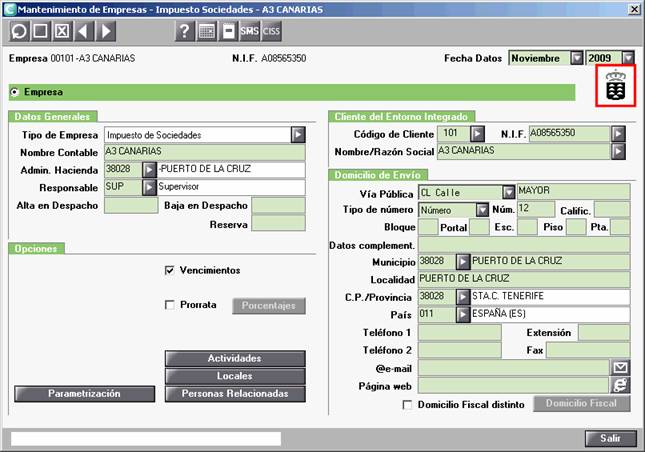Screen dimensions: 645x452
Task: Open lookup arrow next to Responsable code SUP
Action: click(149, 187)
